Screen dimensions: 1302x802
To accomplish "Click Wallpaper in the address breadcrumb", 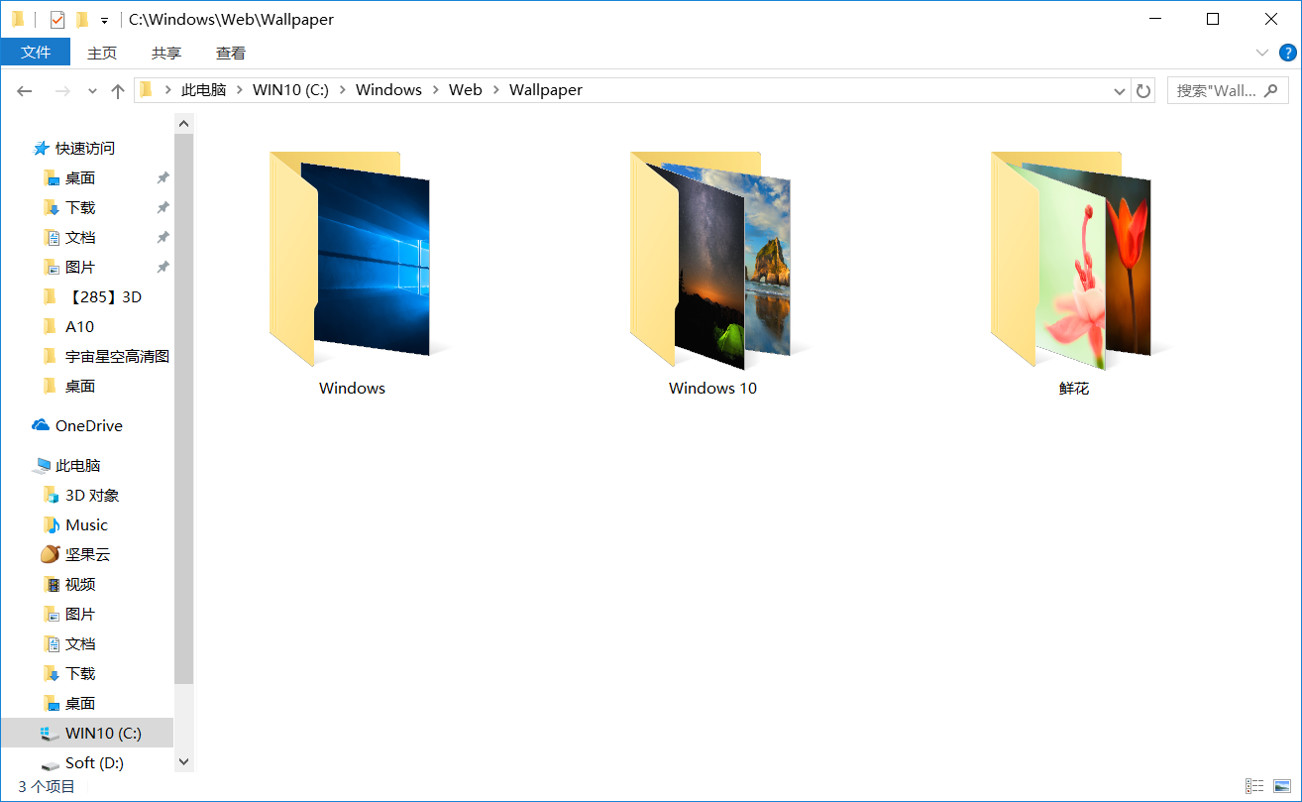I will coord(545,90).
